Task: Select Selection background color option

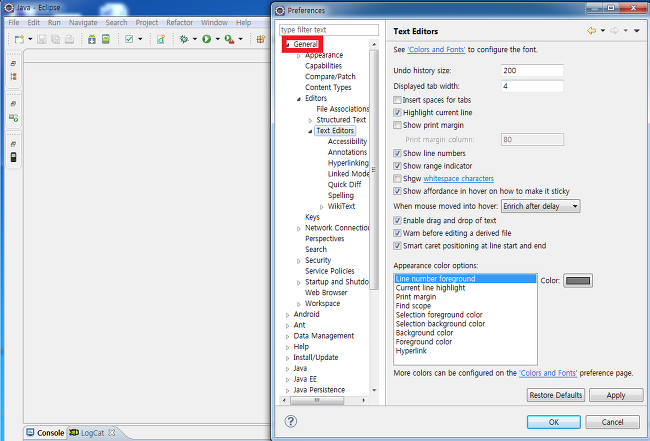Action: 440,324
